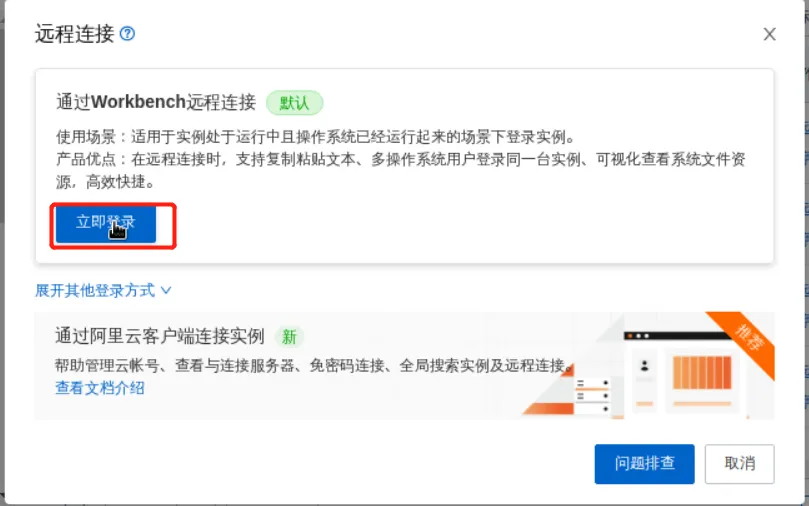Expand 展开其他登录方式 link text
The width and height of the screenshot is (809, 506).
tap(95, 290)
